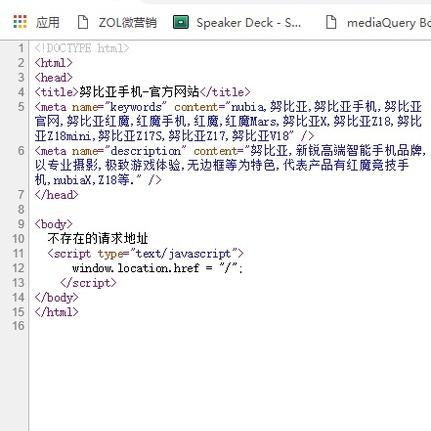Click the text 不存在的请求地址
431x431 pixels.
click(x=98, y=239)
